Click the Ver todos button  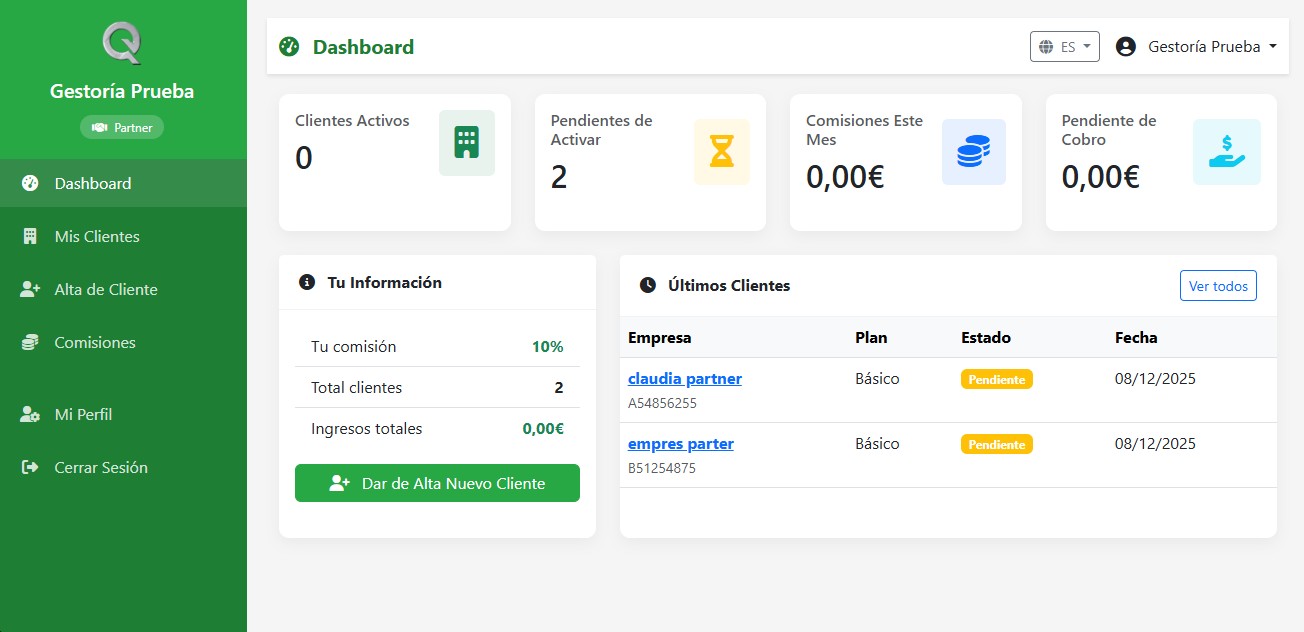point(1218,285)
